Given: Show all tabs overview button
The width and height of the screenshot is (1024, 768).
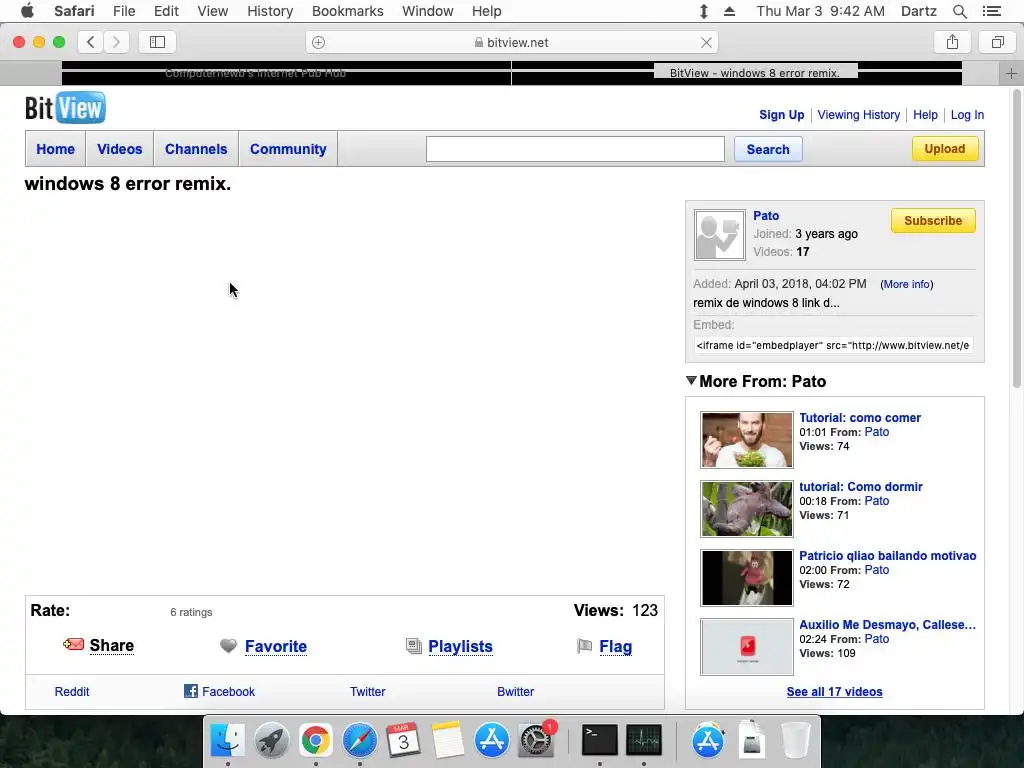Looking at the screenshot, I should coord(997,42).
